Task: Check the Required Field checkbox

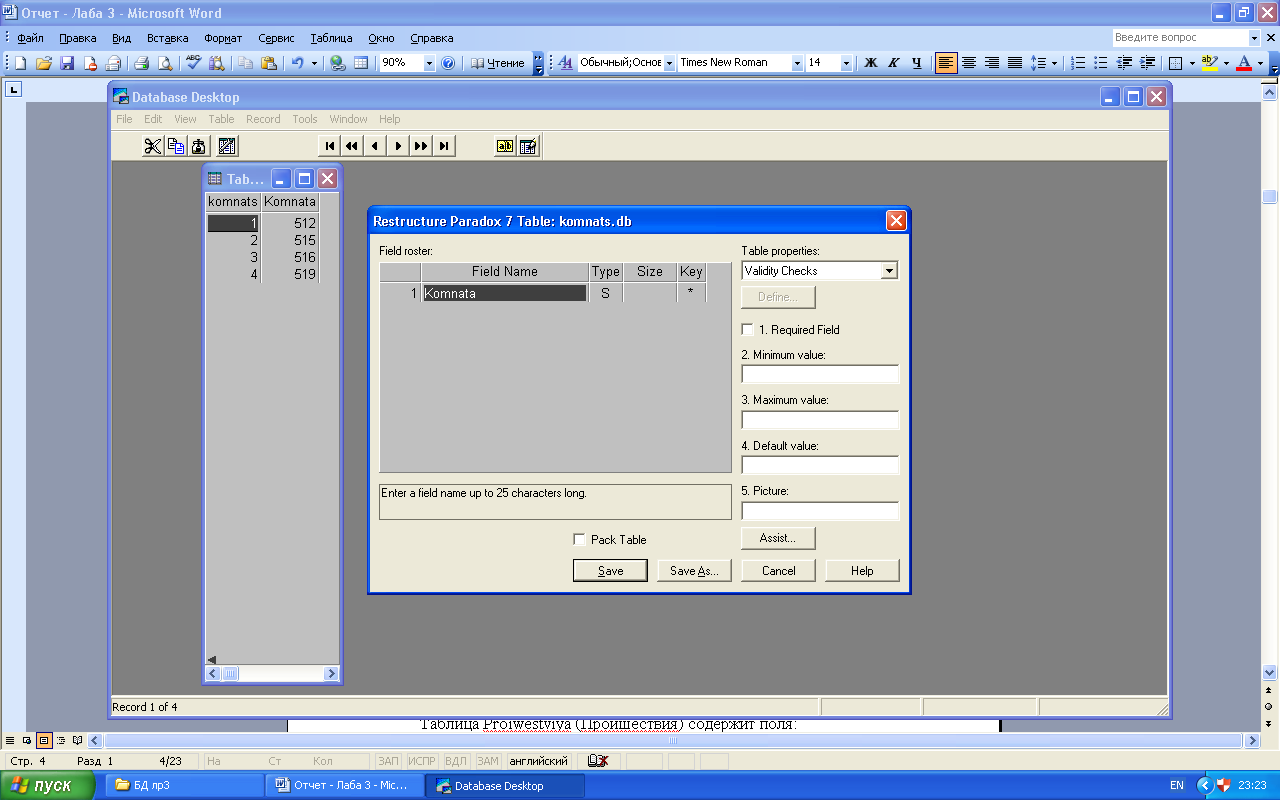Action: coord(747,330)
